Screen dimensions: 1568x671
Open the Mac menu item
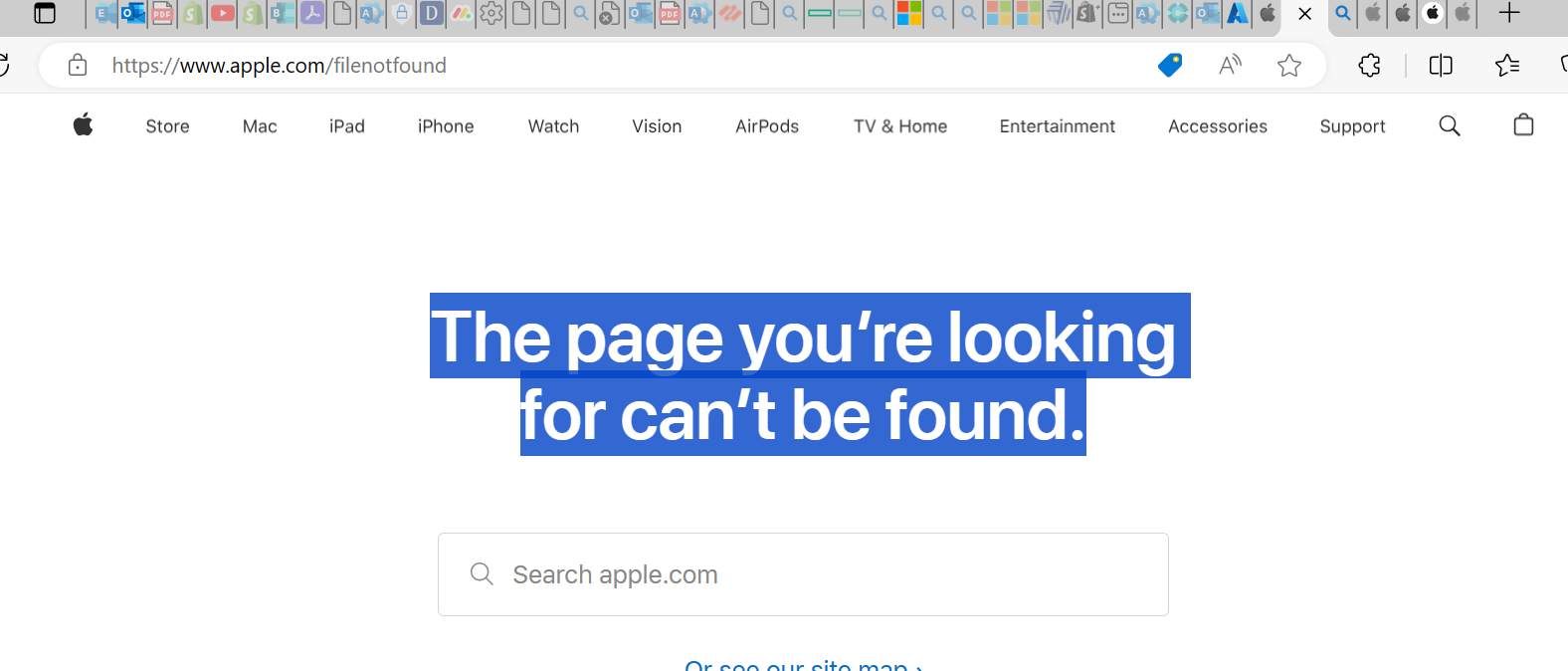pyautogui.click(x=260, y=126)
